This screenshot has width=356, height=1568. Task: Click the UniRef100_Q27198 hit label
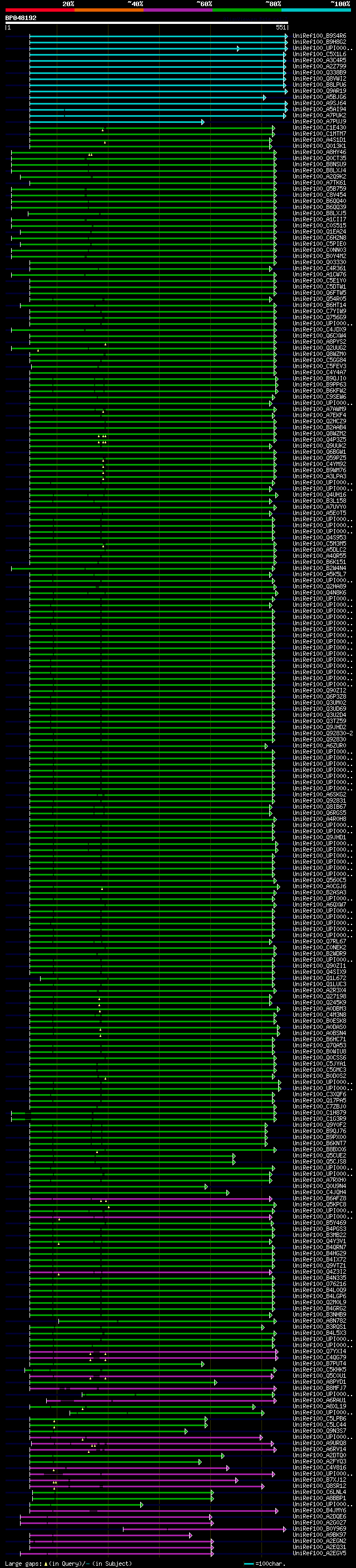(319, 996)
